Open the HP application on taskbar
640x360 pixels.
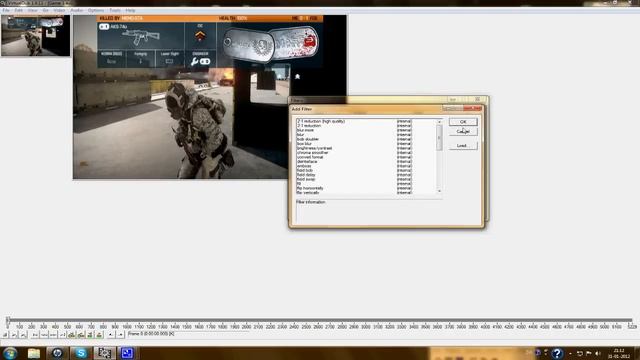coord(57,353)
